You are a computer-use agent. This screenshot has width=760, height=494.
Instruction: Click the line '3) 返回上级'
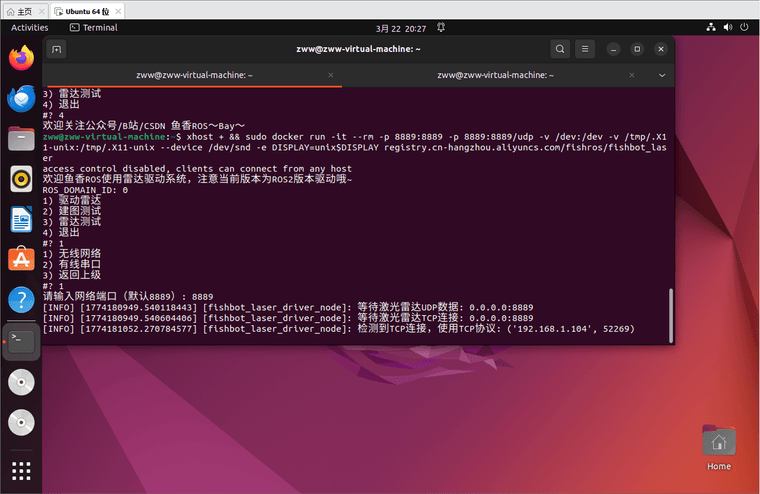tap(72, 275)
